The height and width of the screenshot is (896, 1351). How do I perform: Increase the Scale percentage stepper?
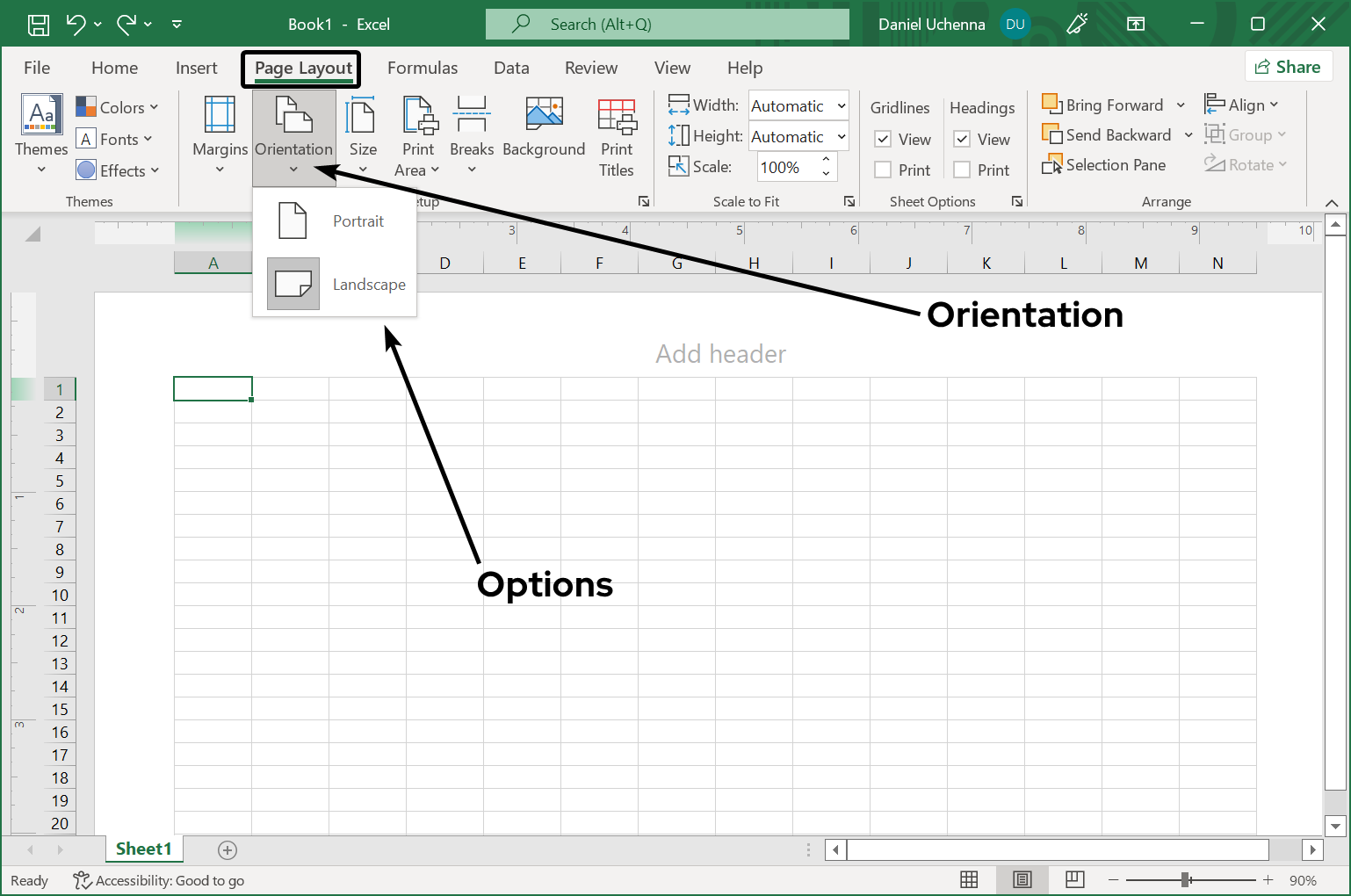click(826, 161)
